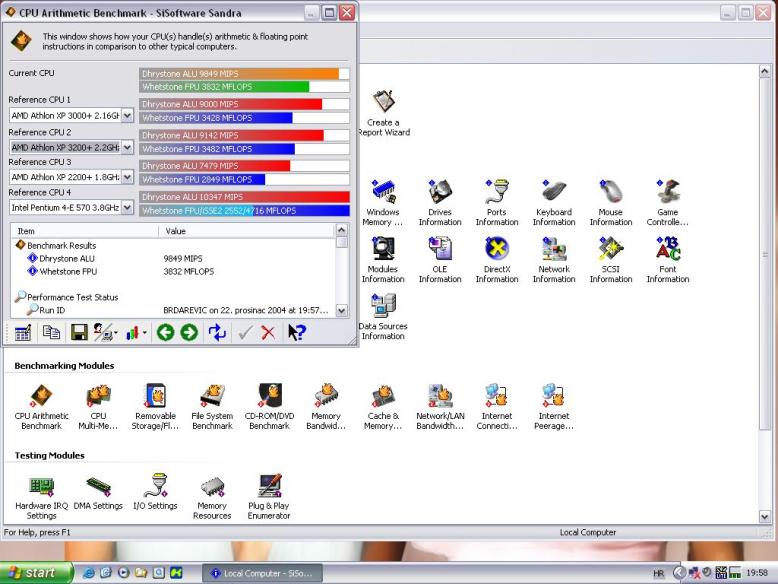The height and width of the screenshot is (584, 778).
Task: Select the Benchmark Results heading row
Action: 173,246
